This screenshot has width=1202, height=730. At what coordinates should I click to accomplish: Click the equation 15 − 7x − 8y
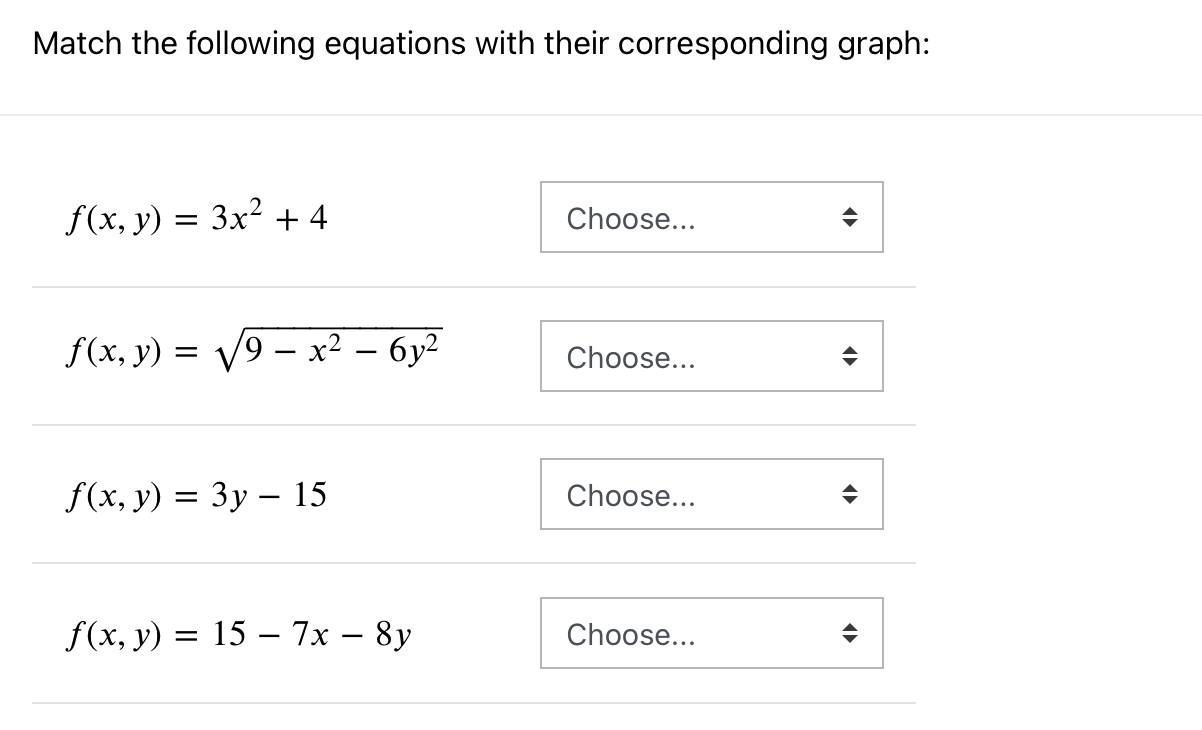tap(240, 632)
